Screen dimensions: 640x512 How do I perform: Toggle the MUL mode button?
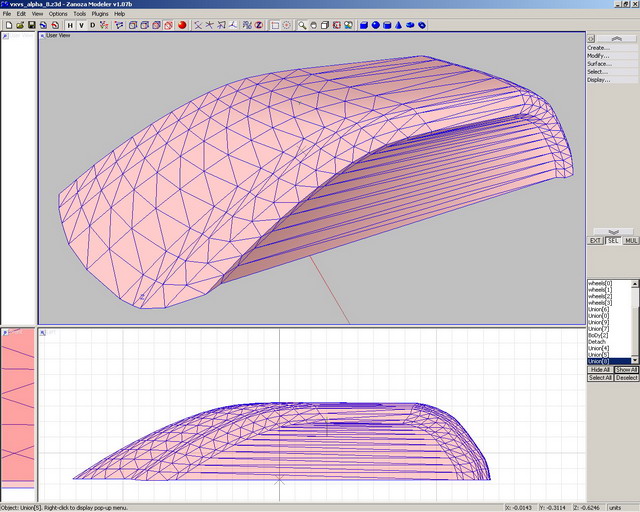coord(631,241)
